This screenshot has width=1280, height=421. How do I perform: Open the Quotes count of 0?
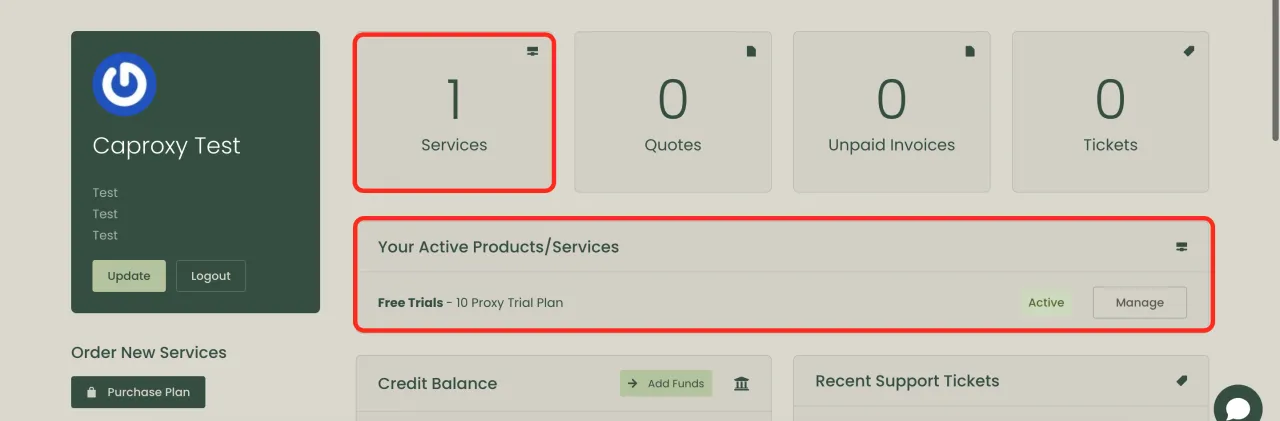672,101
